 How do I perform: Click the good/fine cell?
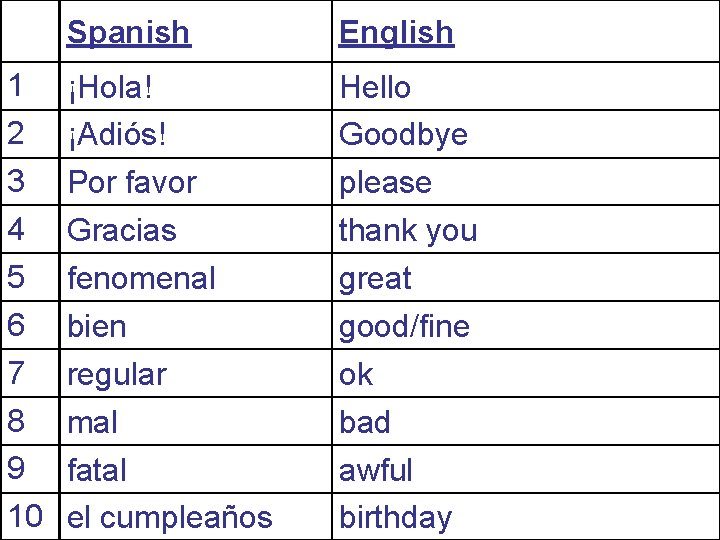click(404, 326)
